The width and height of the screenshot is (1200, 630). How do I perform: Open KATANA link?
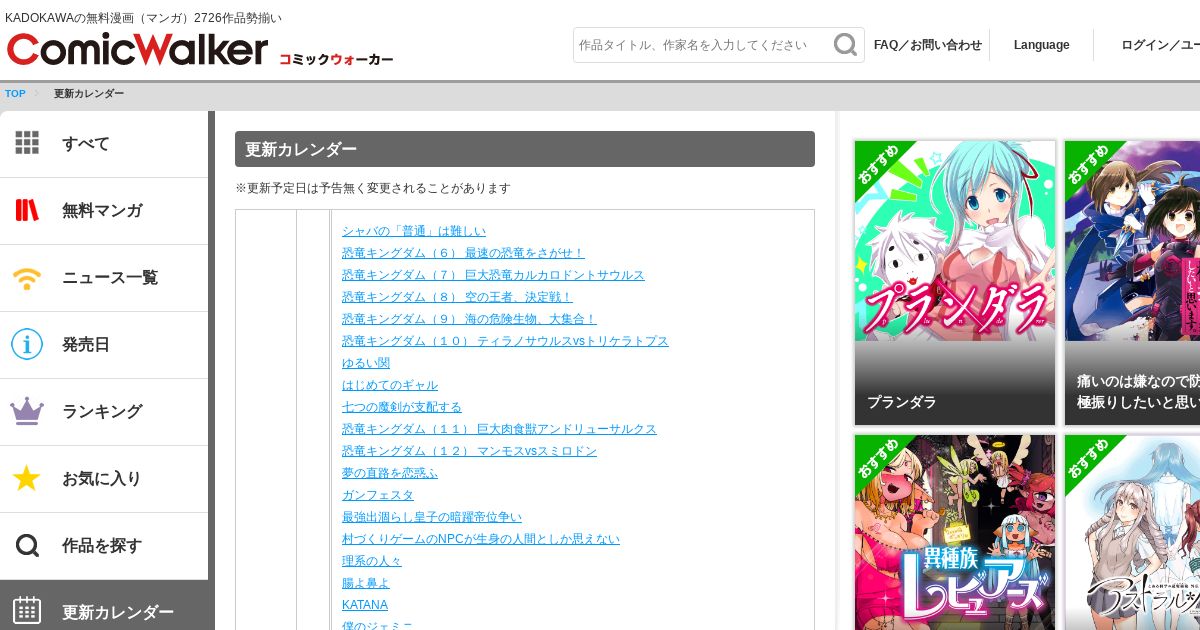point(365,605)
